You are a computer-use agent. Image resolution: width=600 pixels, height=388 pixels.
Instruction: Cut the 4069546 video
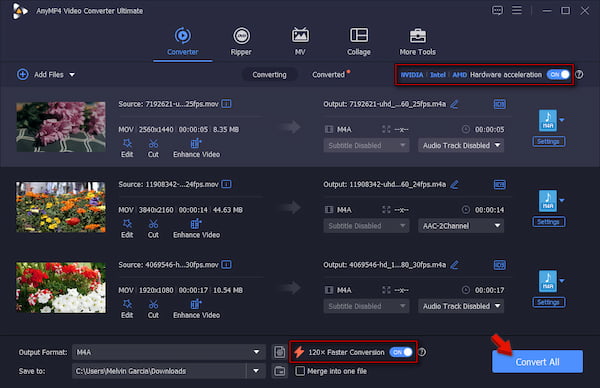coord(153,309)
